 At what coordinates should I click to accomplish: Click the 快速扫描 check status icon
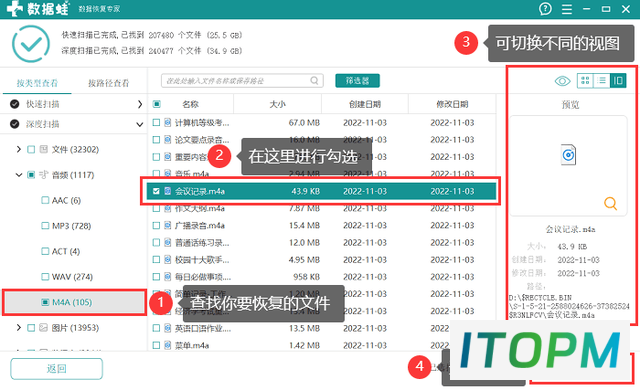15,104
